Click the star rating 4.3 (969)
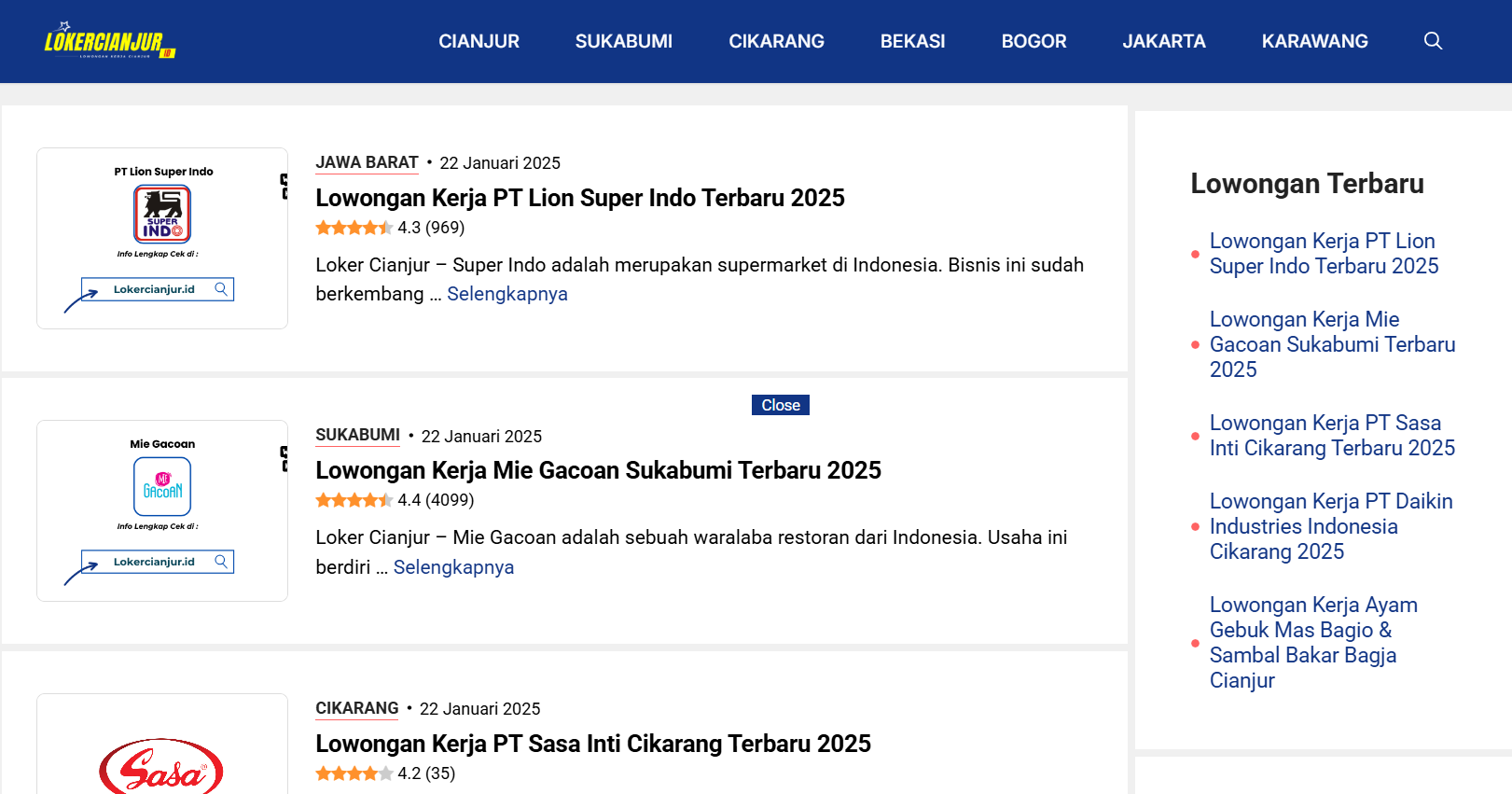 390,228
